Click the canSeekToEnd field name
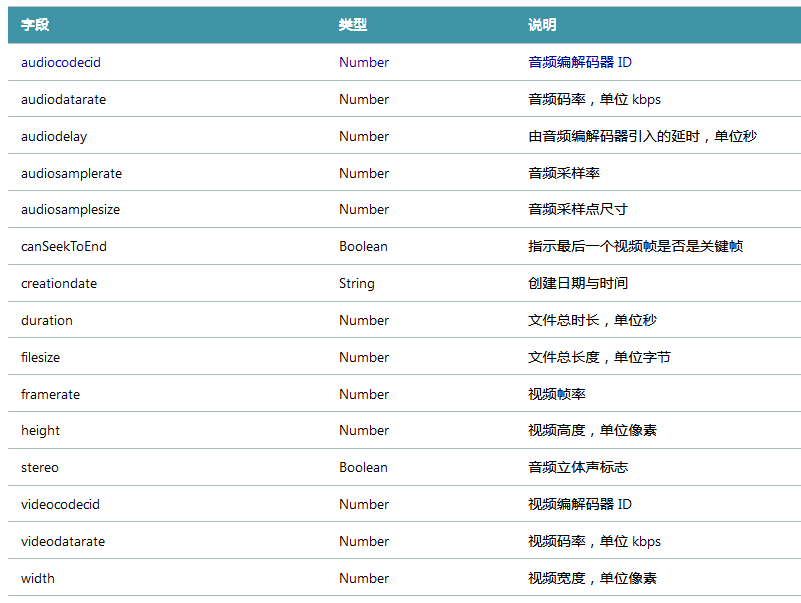 64,246
